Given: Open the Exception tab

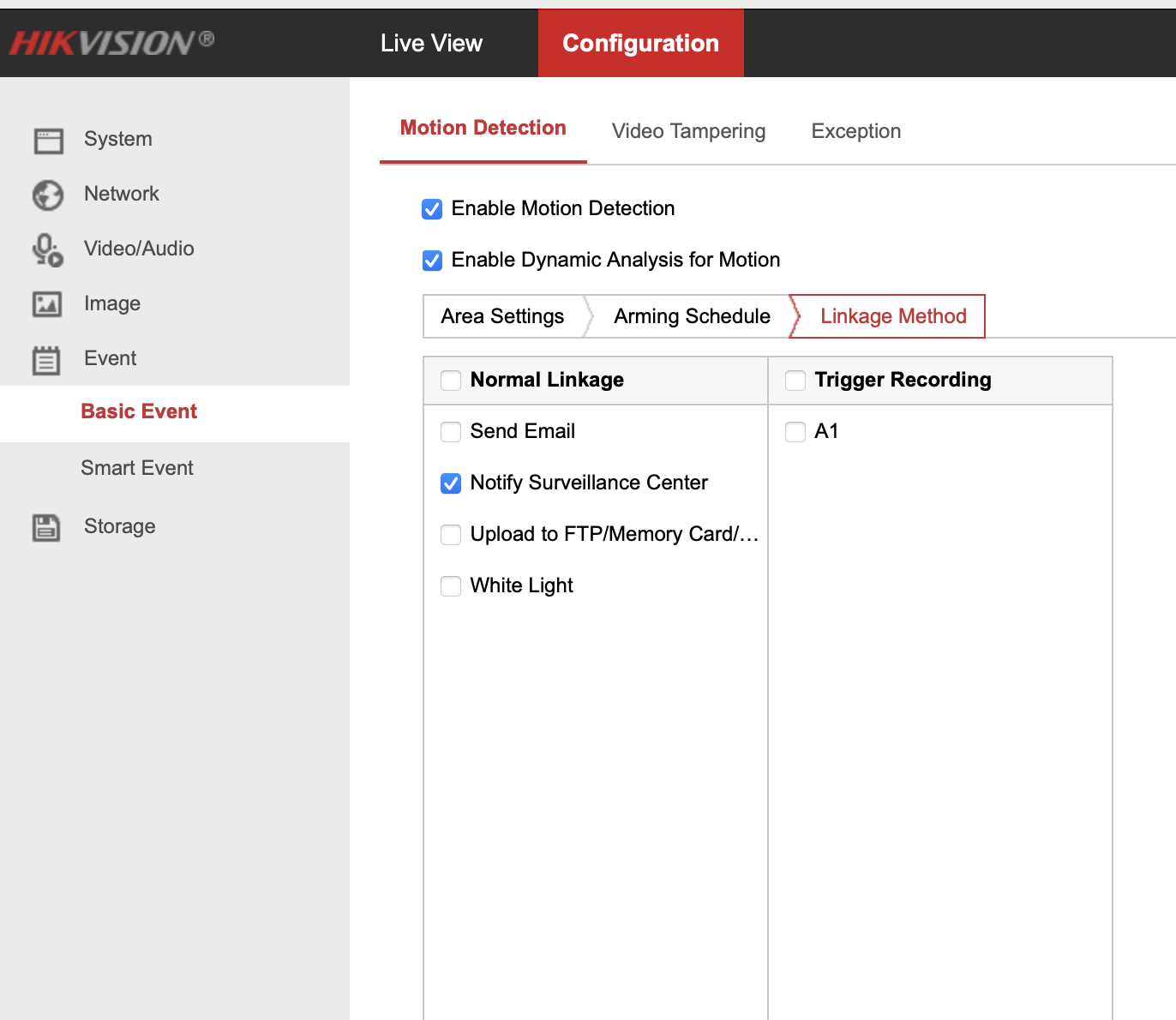Looking at the screenshot, I should click(x=855, y=131).
